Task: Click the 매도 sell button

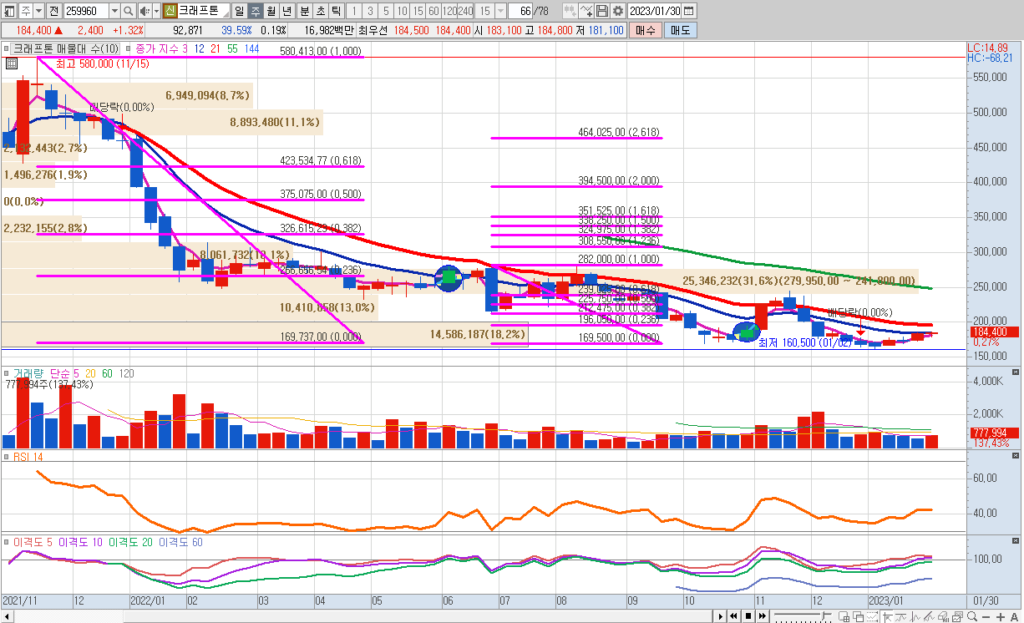Action: (680, 31)
